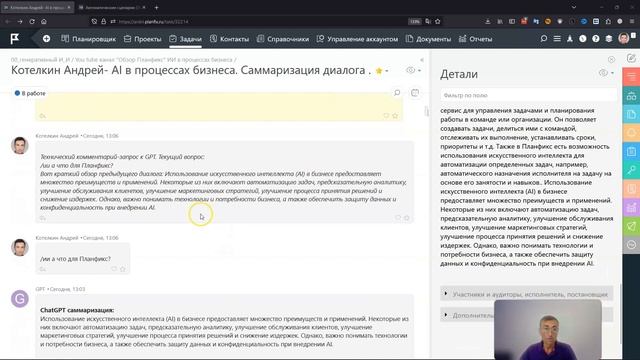Open the Проекты menu

(x=143, y=39)
